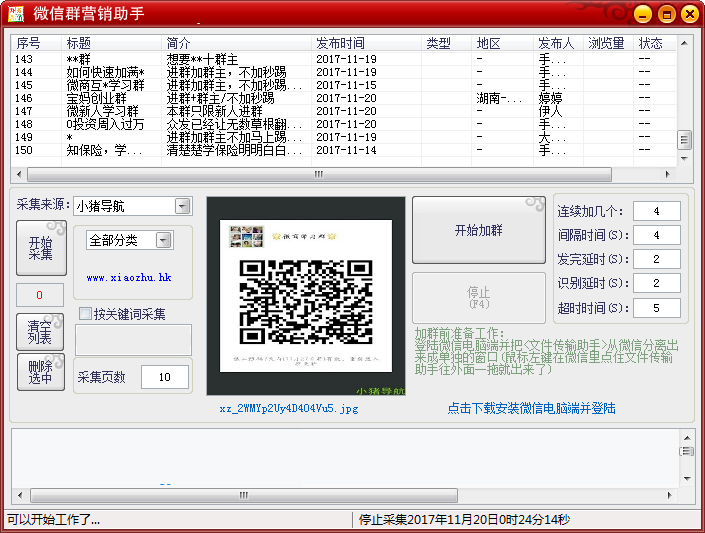The height and width of the screenshot is (533, 705).
Task: Click the empty log output text area
Action: point(345,457)
